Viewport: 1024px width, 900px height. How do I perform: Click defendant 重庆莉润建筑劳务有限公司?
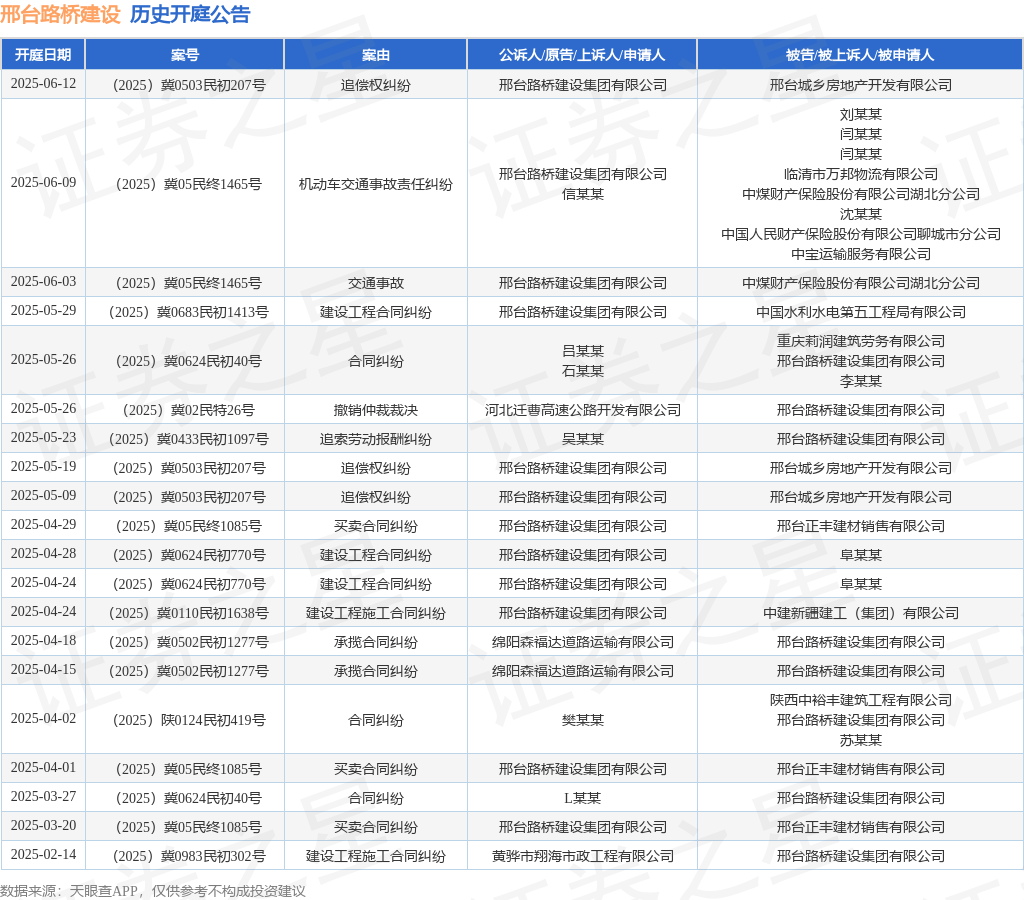(x=861, y=342)
